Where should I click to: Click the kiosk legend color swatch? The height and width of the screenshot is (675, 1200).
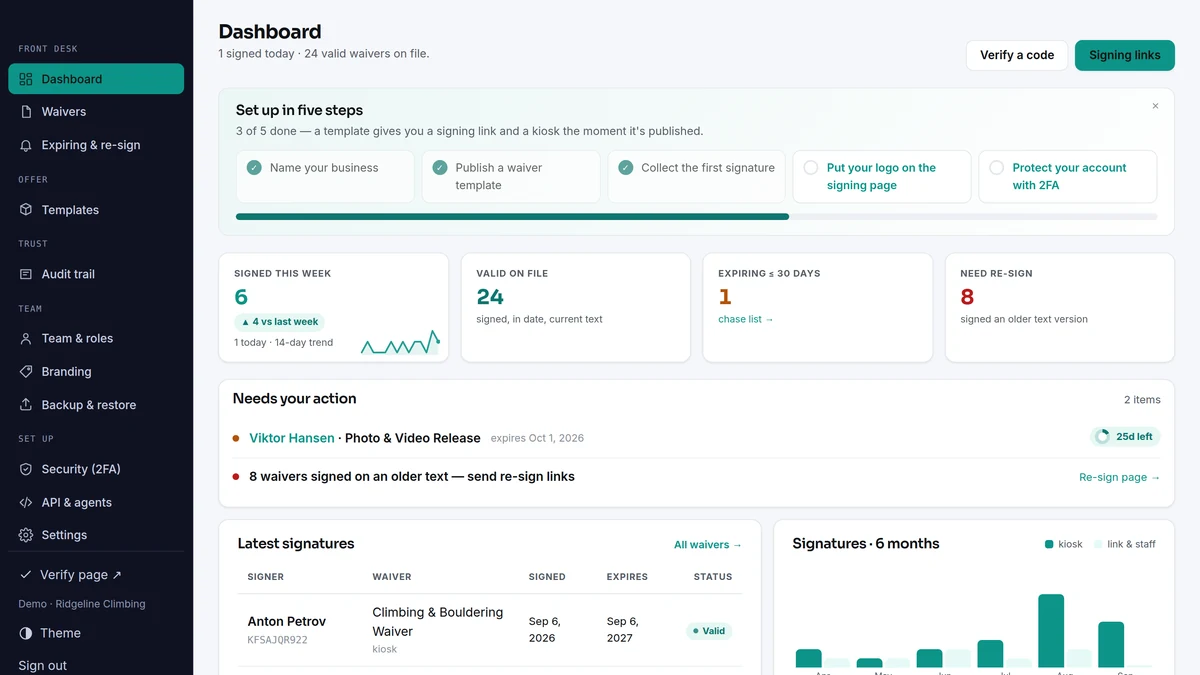coord(1049,544)
